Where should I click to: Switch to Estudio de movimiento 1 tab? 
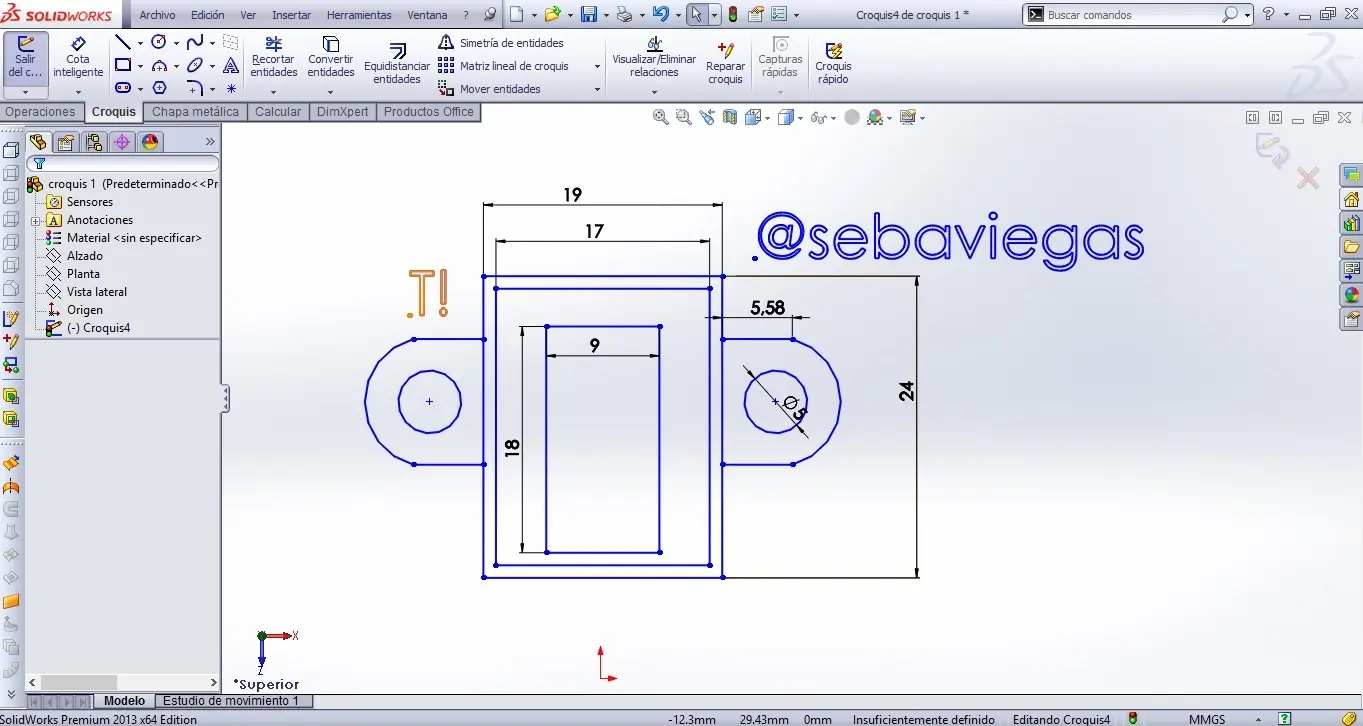coord(231,701)
